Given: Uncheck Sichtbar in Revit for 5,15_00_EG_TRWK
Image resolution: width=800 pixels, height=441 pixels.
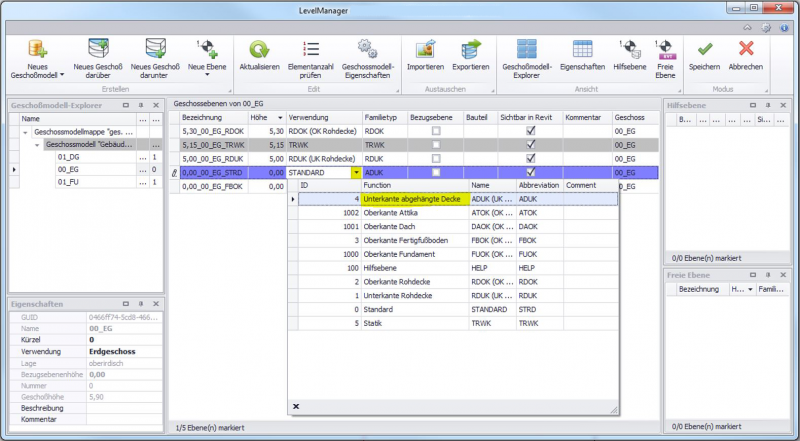Looking at the screenshot, I should click(531, 145).
